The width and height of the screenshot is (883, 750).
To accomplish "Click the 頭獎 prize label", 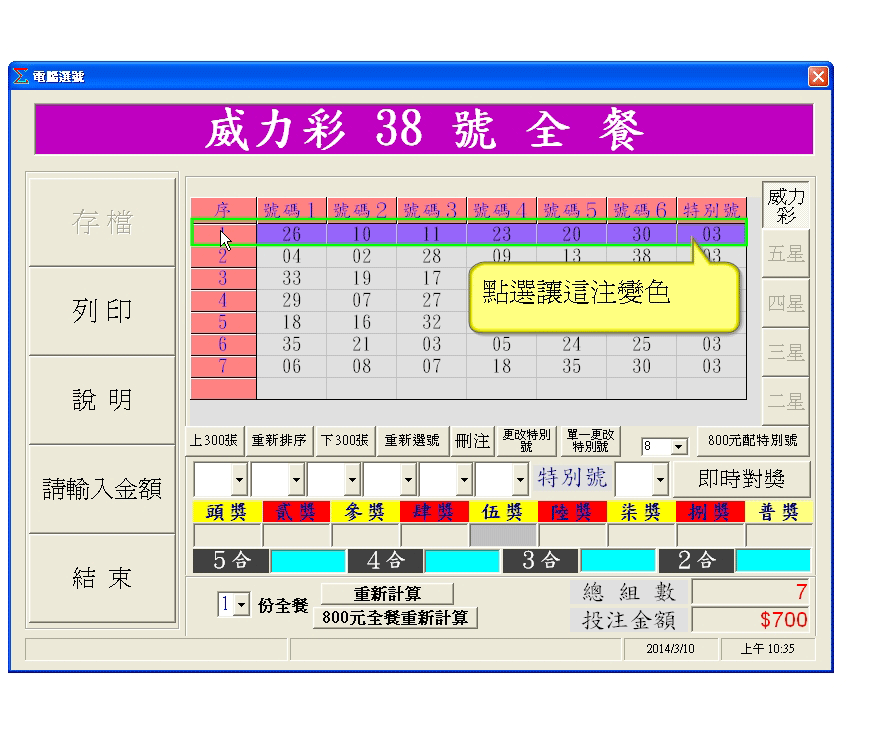I will (x=226, y=512).
